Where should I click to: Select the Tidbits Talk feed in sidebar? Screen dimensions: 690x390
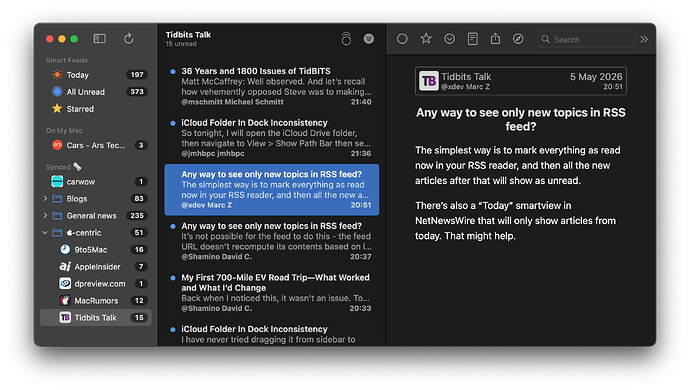click(95, 317)
